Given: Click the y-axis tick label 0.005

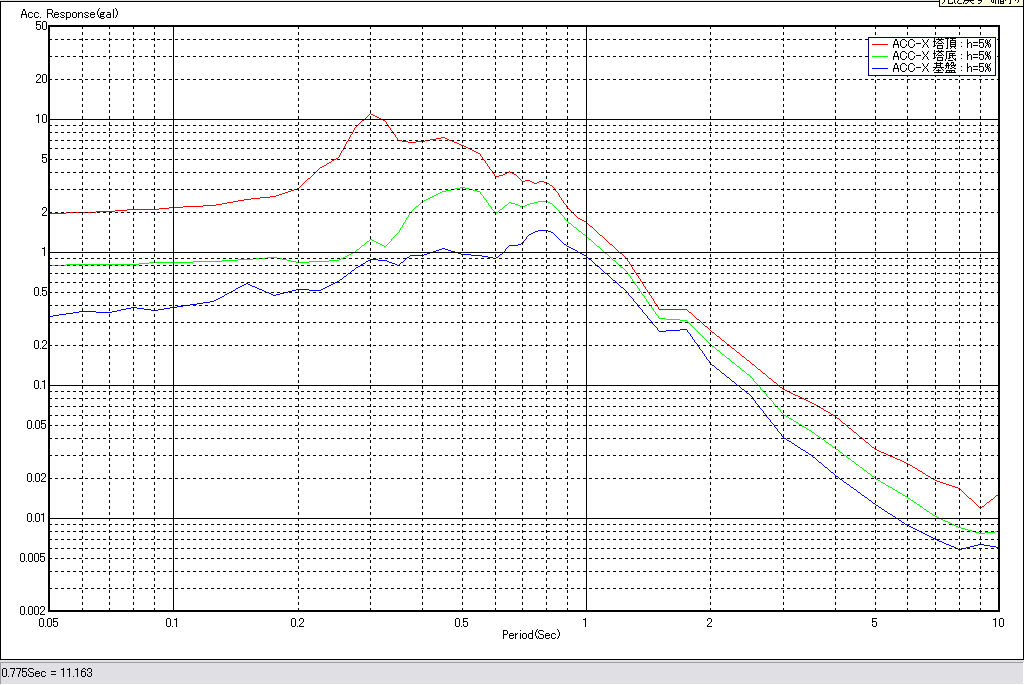Looking at the screenshot, I should tap(34, 558).
